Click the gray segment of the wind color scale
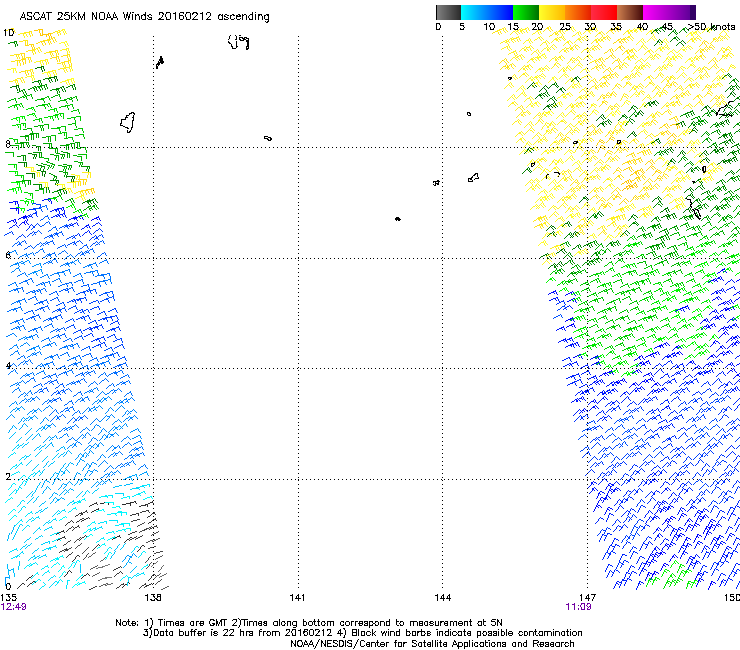 [x=448, y=12]
